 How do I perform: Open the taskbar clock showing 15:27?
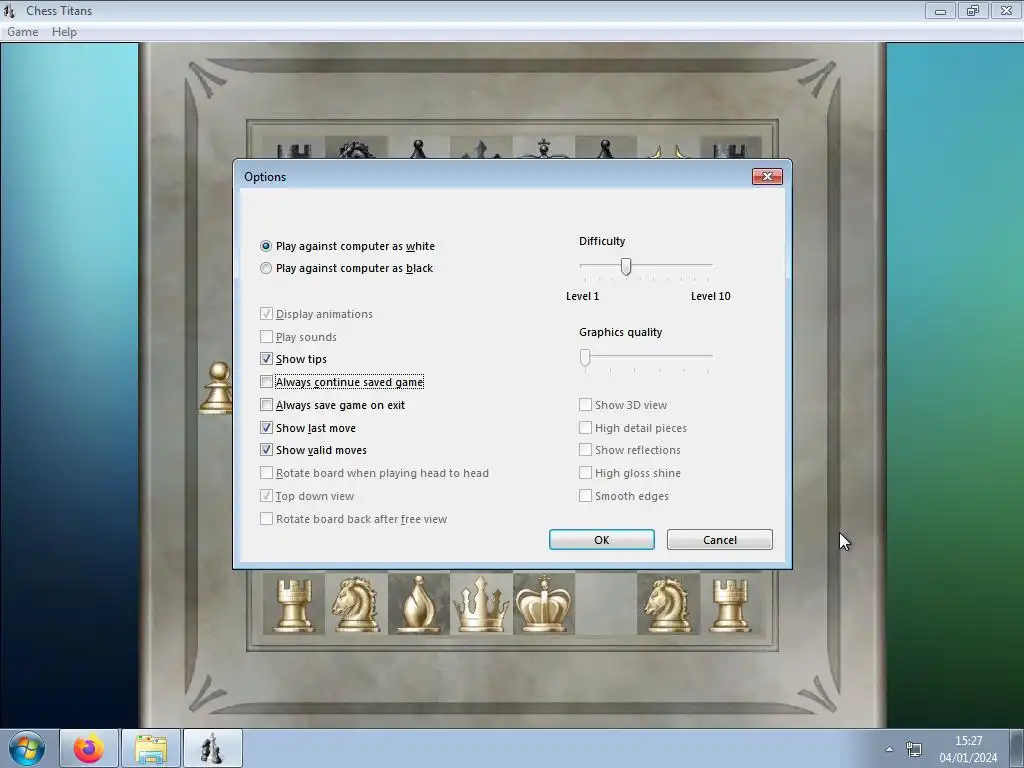point(968,749)
